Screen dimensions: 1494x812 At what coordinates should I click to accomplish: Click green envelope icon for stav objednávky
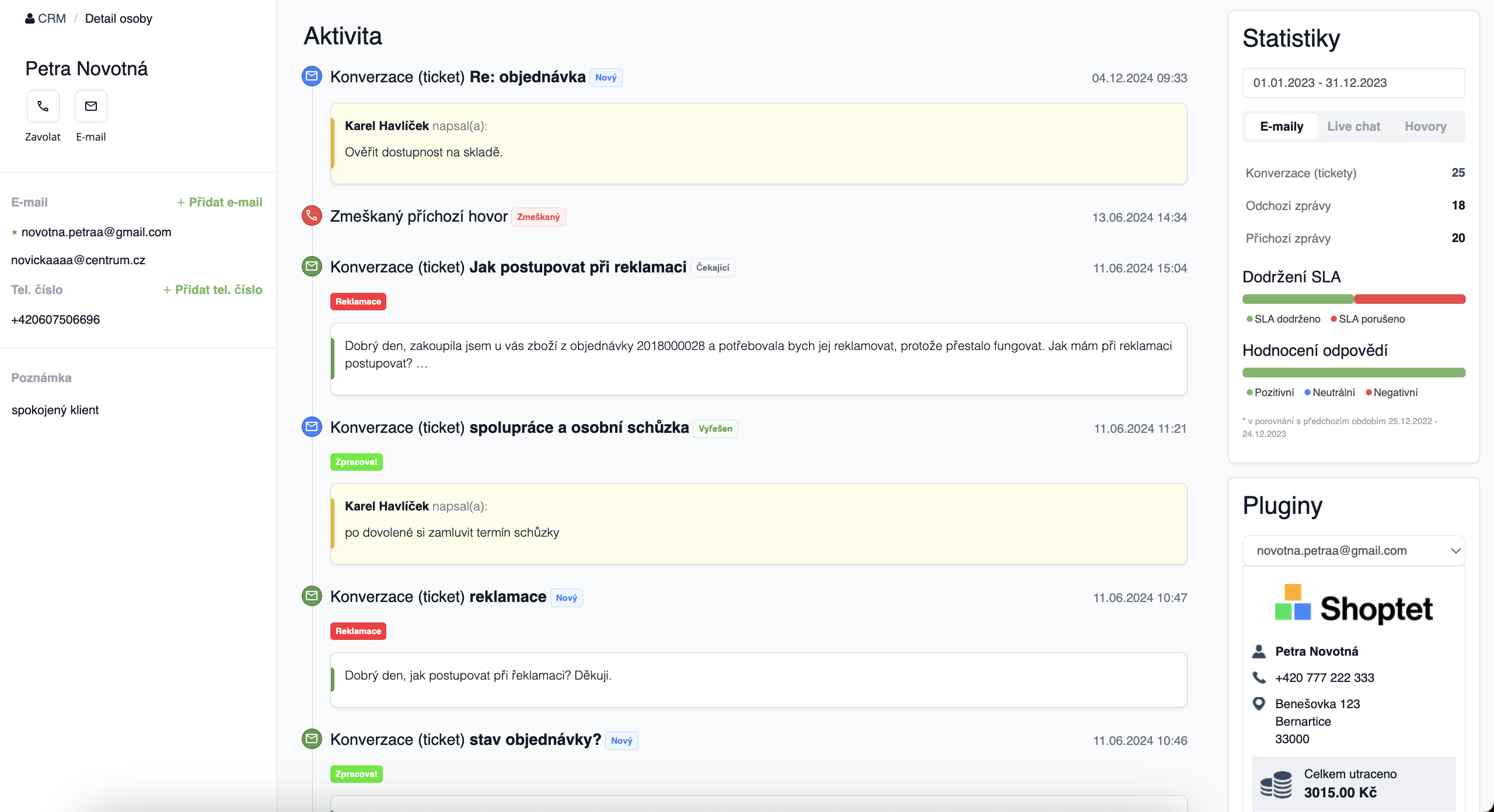click(x=312, y=738)
